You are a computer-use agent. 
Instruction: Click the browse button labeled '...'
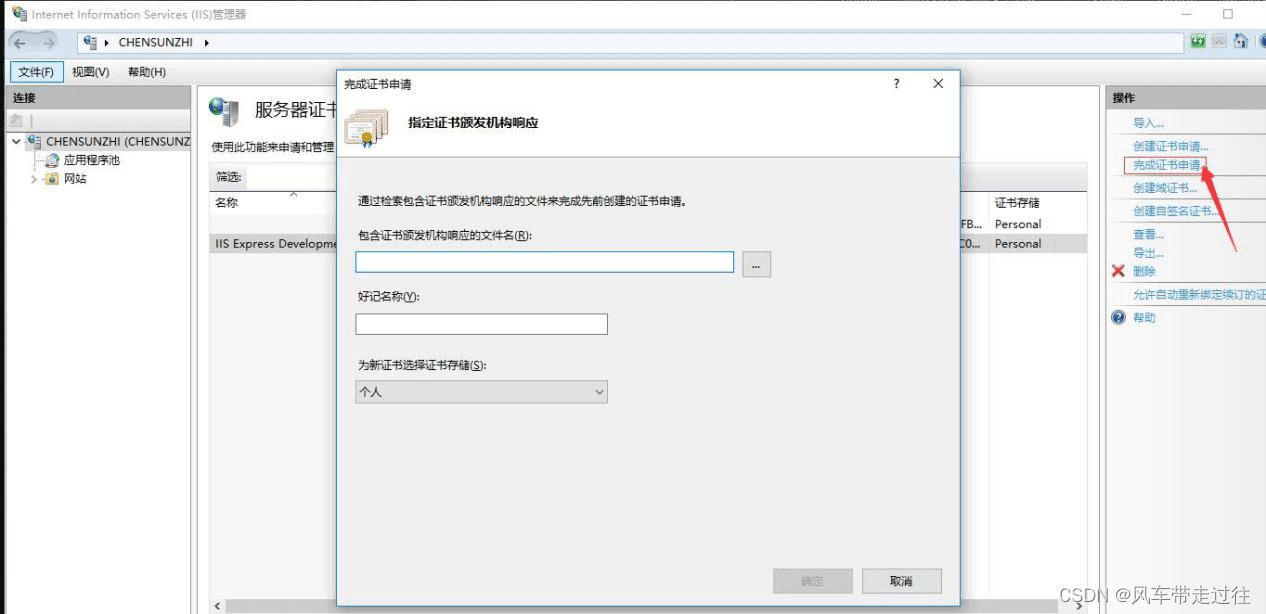pyautogui.click(x=756, y=264)
